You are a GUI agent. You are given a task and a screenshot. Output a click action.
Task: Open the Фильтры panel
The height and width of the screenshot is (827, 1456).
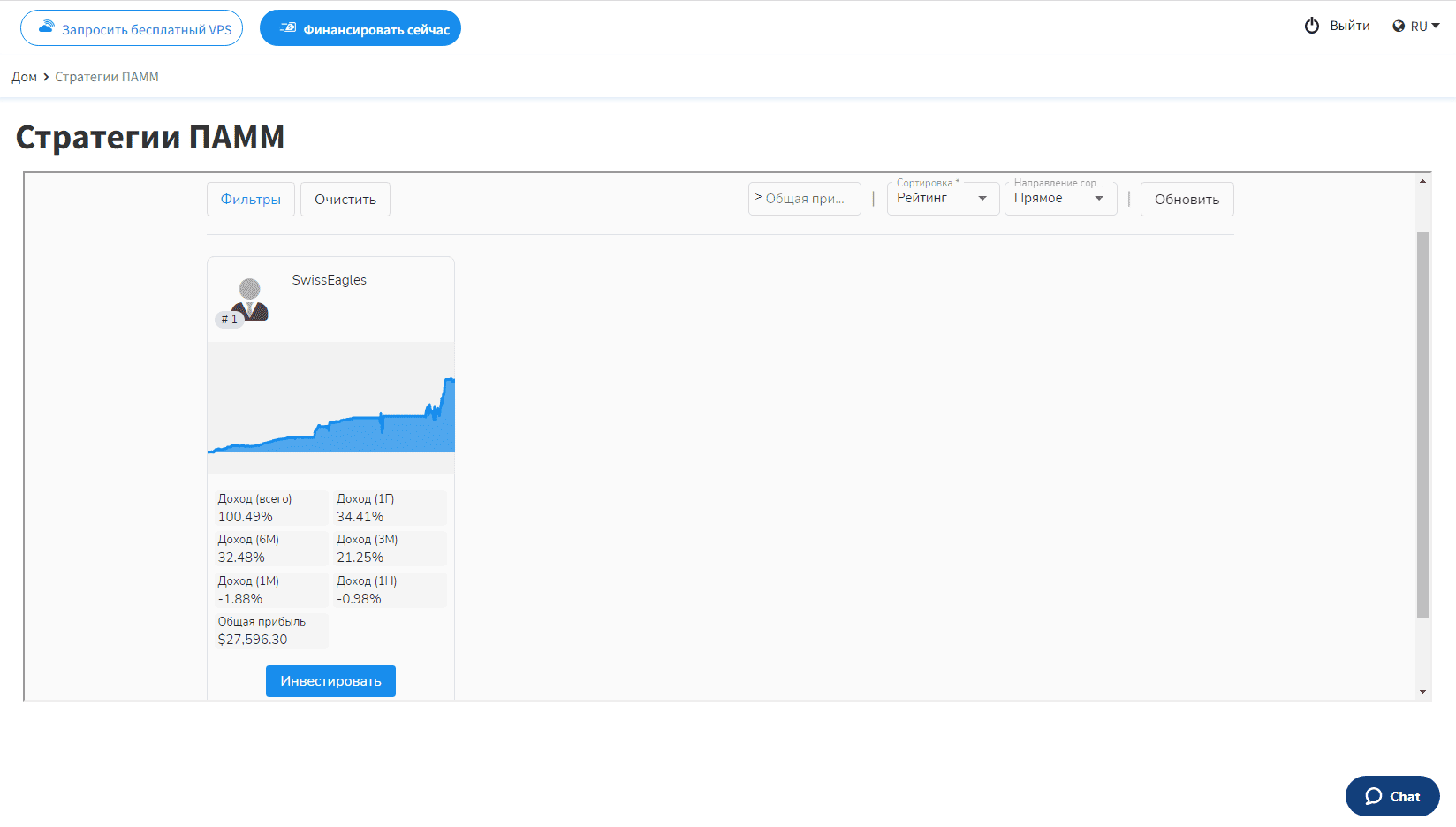pyautogui.click(x=251, y=199)
